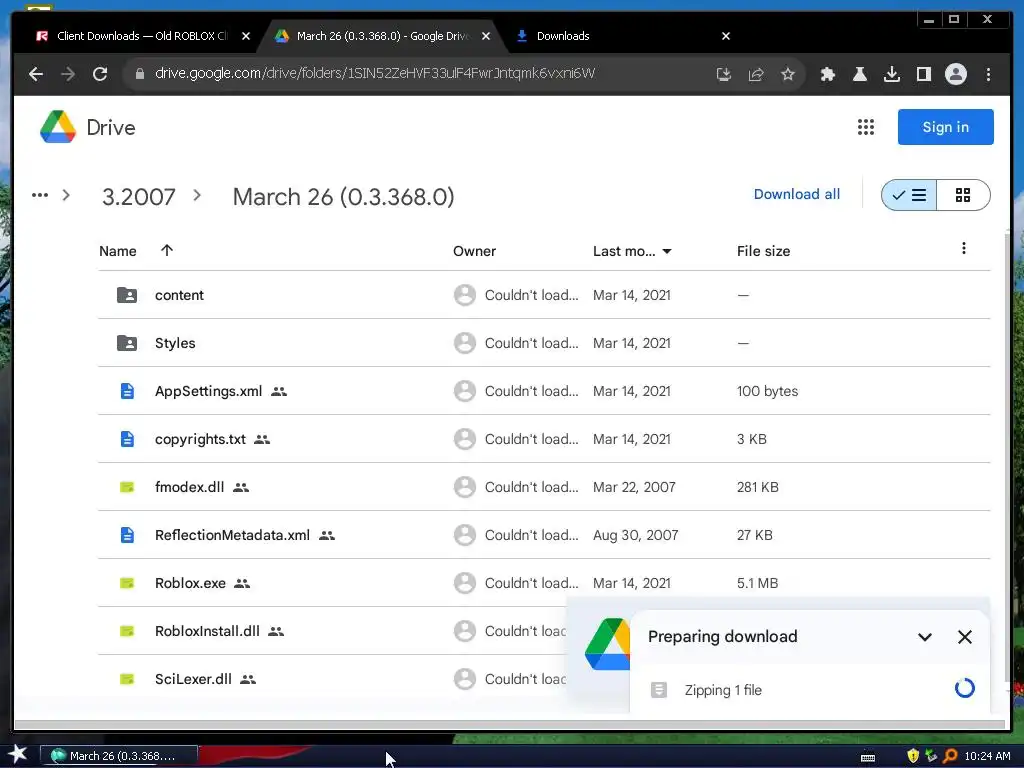Image resolution: width=1024 pixels, height=768 pixels.
Task: Open the Extensions puzzle icon
Action: point(827,74)
